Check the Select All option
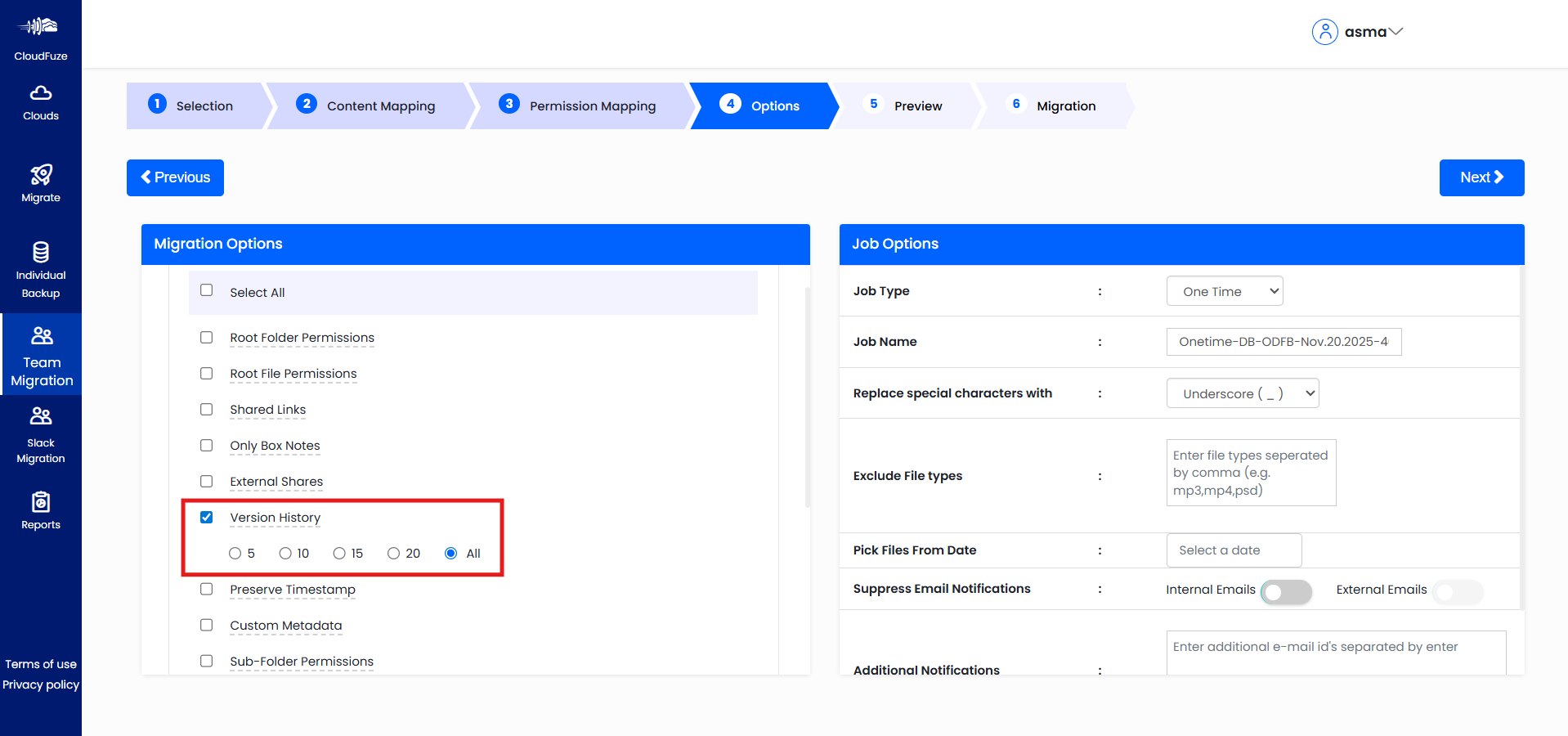The width and height of the screenshot is (1568, 736). (207, 289)
